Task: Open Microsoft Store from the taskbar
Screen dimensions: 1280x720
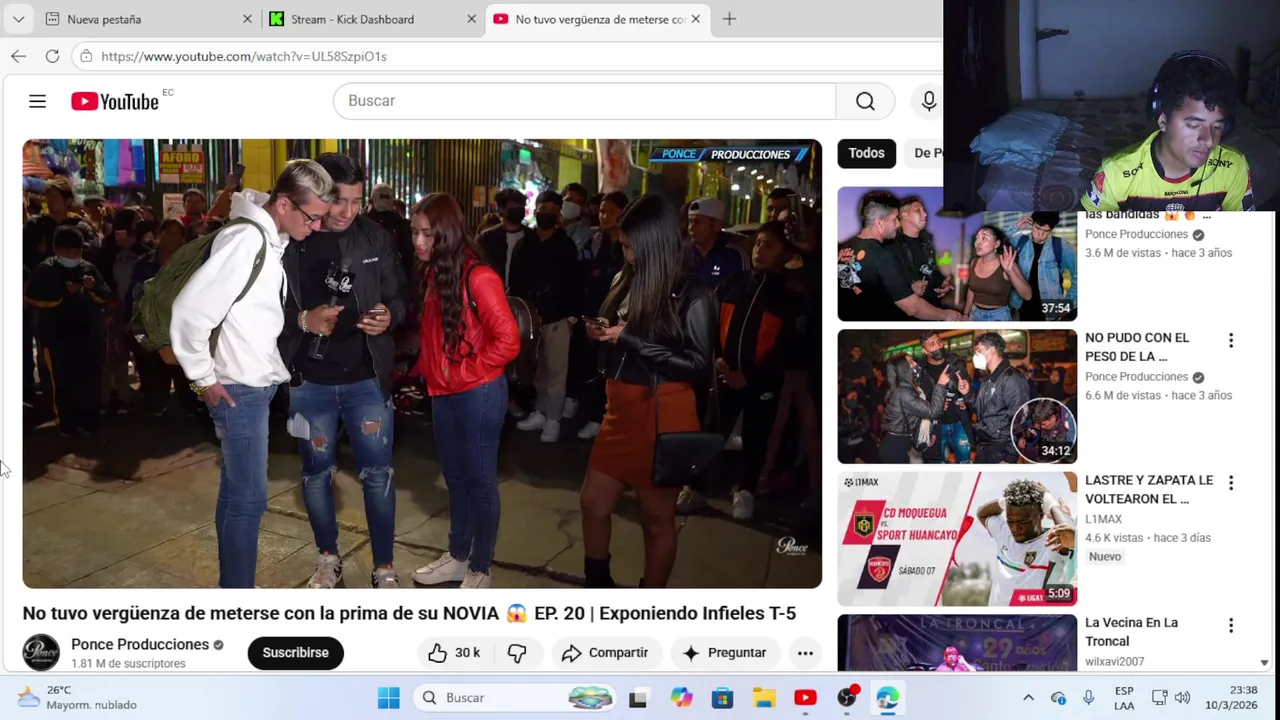Action: pyautogui.click(x=723, y=698)
